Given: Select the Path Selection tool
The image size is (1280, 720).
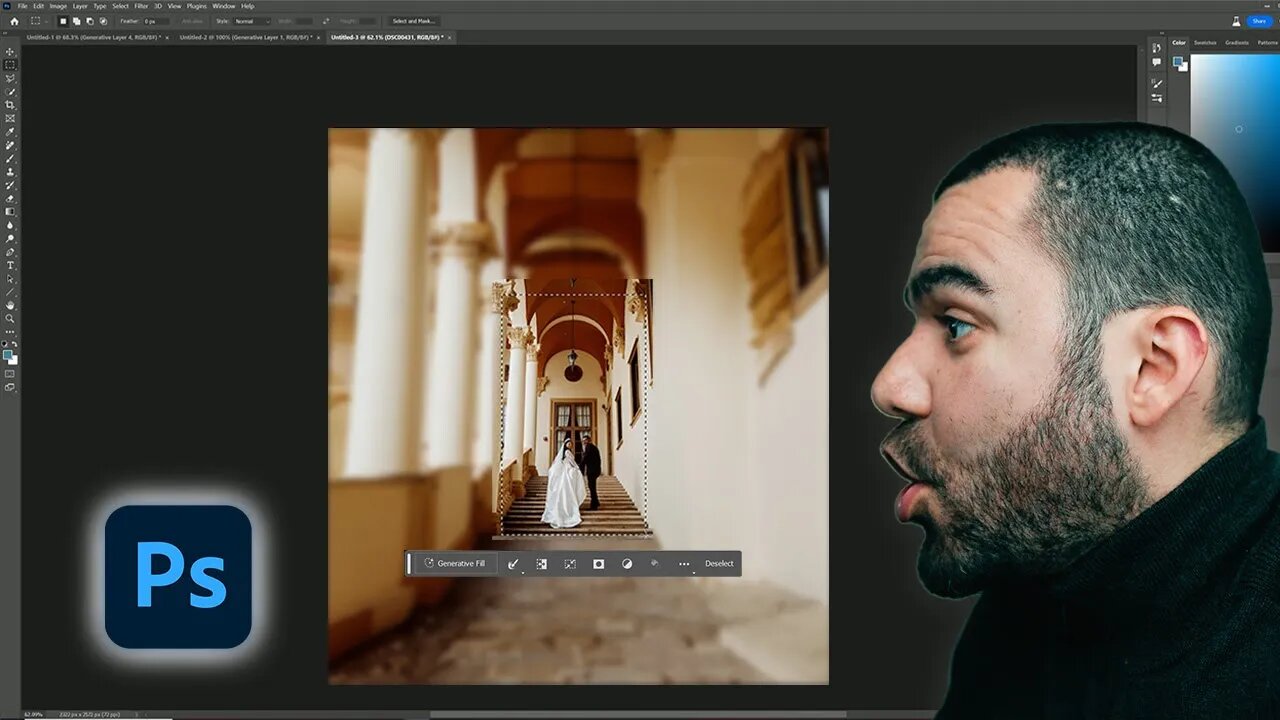Looking at the screenshot, I should (x=11, y=279).
